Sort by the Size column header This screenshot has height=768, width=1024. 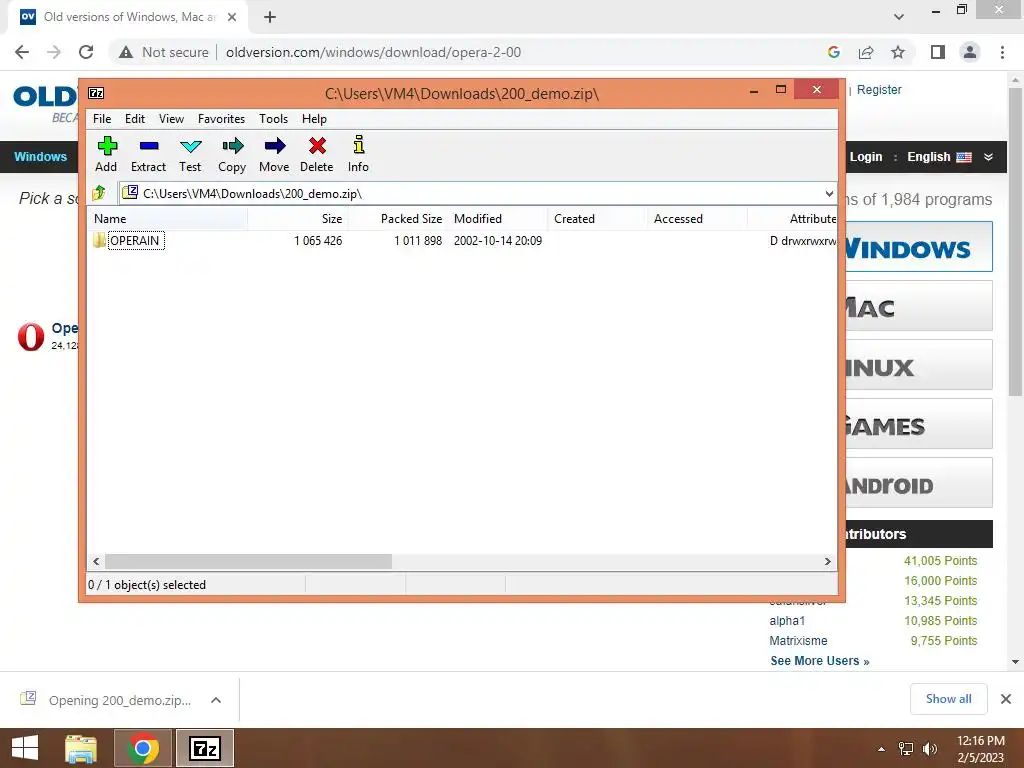point(298,219)
